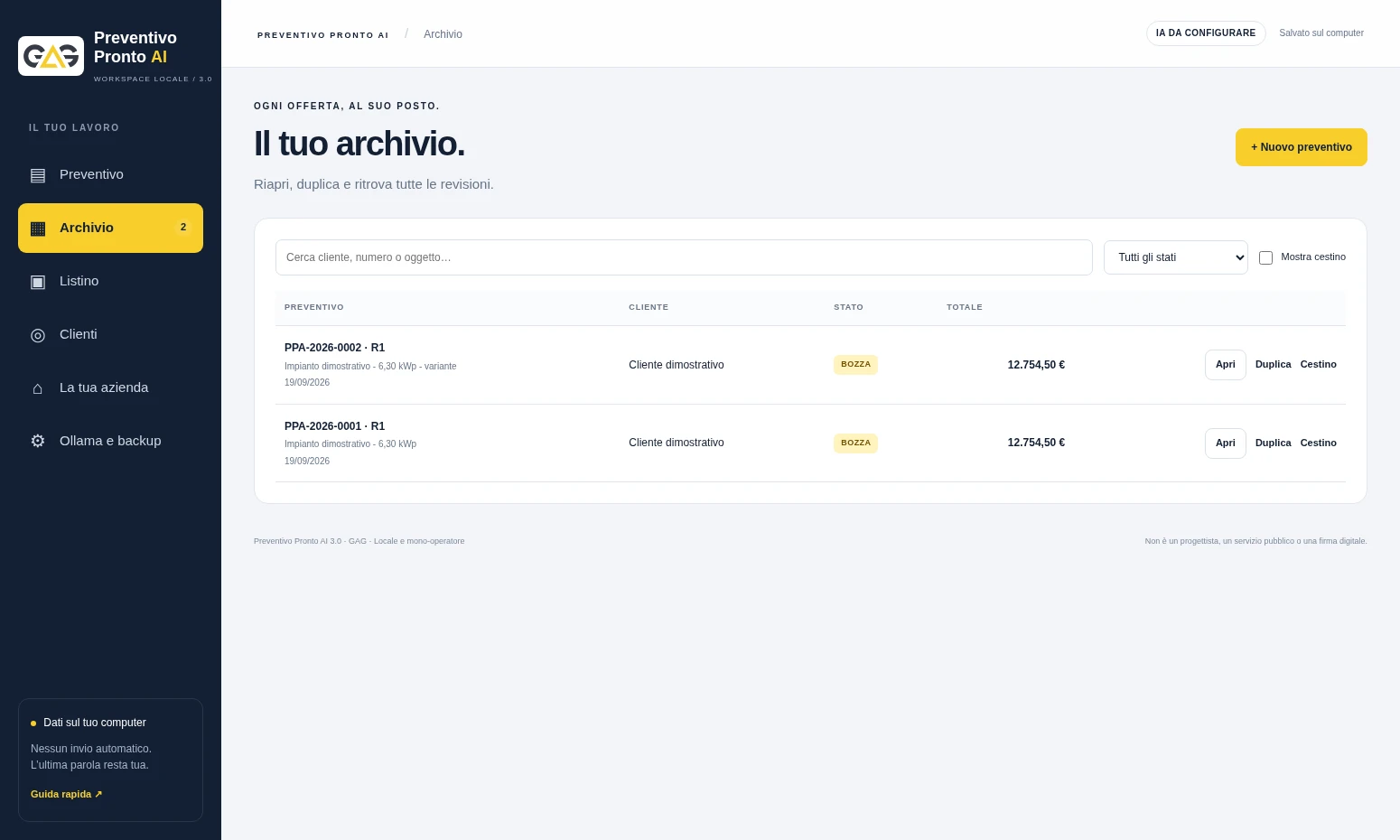
Task: Click the Listino icon in sidebar
Action: click(x=38, y=282)
